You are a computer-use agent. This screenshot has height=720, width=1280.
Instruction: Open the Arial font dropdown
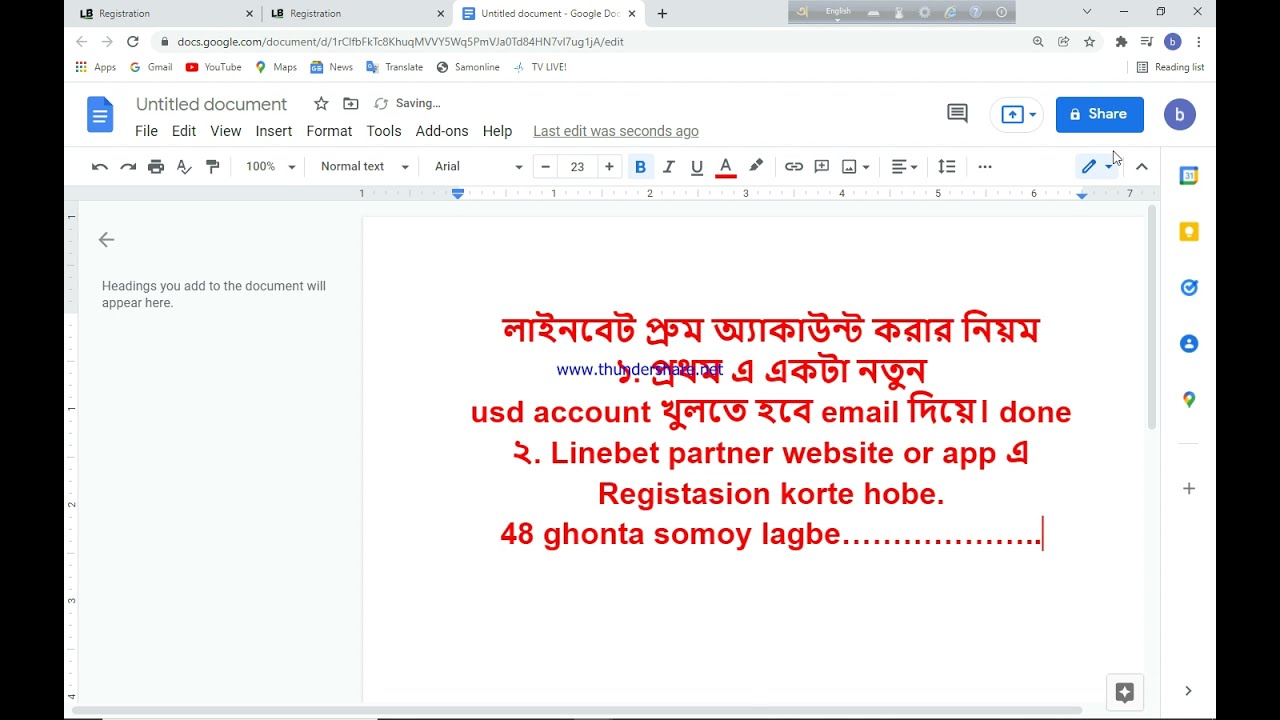coord(478,167)
